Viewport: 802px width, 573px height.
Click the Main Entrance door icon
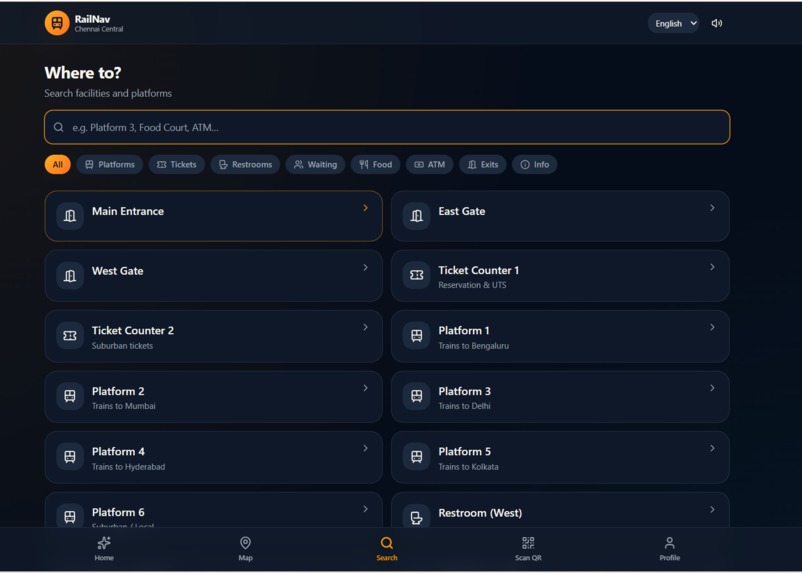(x=70, y=216)
